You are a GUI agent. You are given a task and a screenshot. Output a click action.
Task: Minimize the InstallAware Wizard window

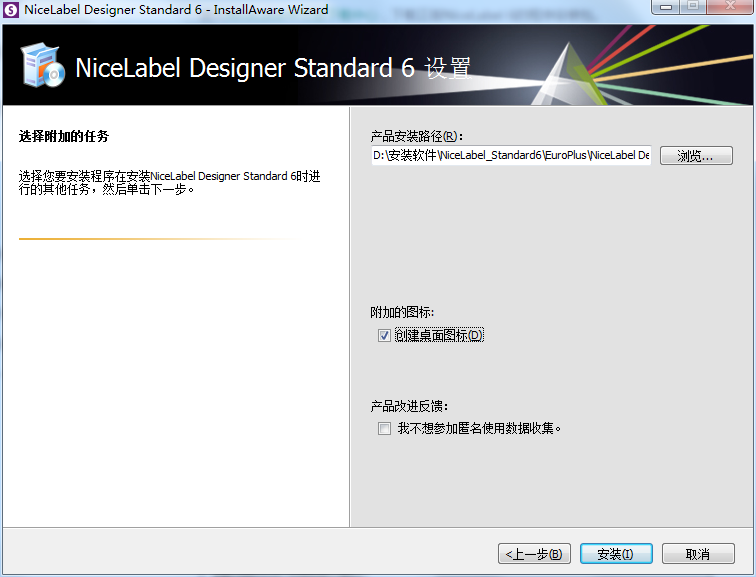coord(666,6)
